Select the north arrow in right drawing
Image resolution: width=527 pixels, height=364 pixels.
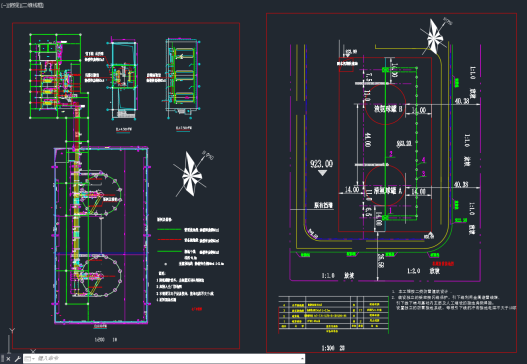pyautogui.click(x=434, y=37)
